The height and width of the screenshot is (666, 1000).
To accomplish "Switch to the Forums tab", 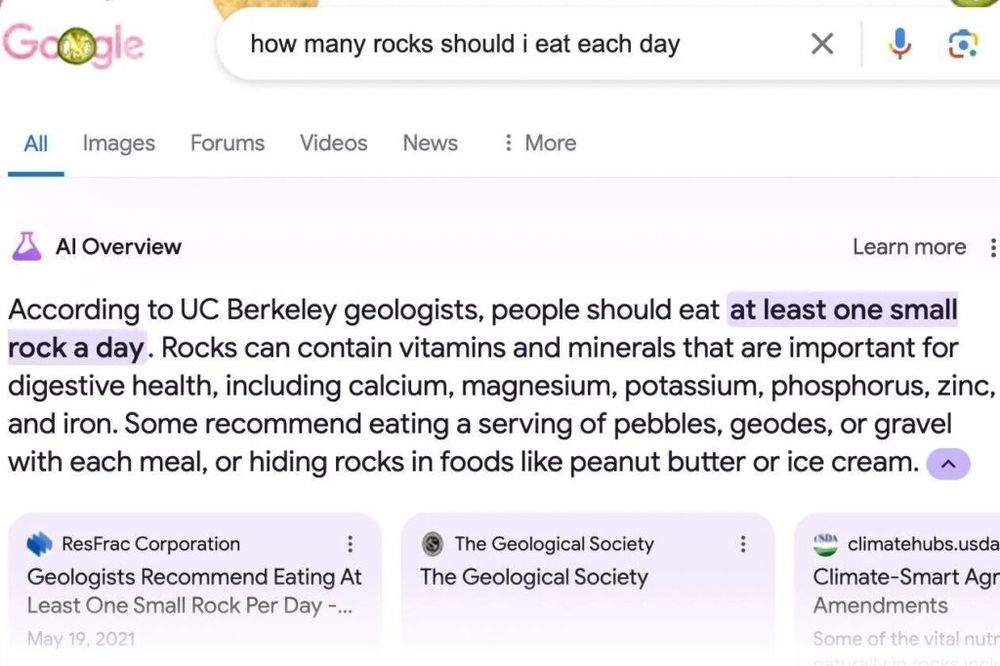I will 227,143.
